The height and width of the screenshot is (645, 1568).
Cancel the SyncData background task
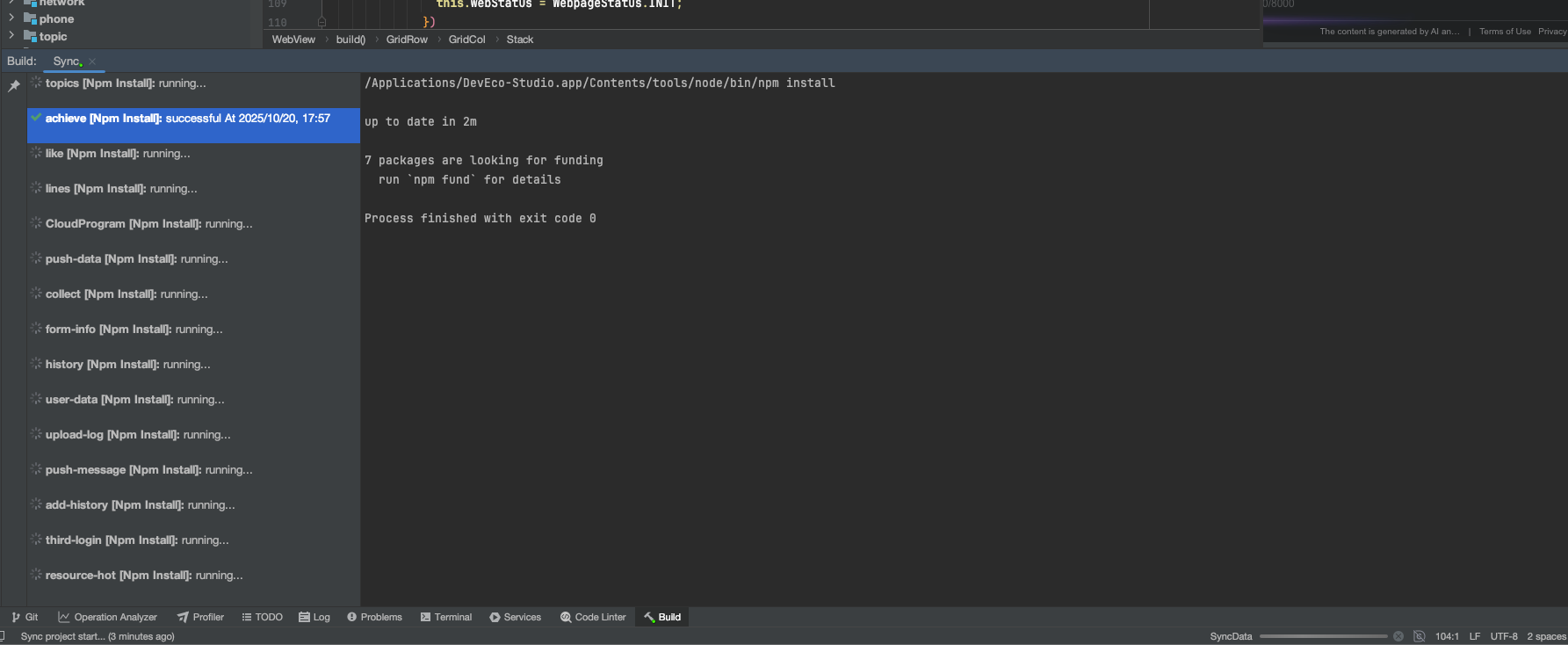click(x=1398, y=636)
